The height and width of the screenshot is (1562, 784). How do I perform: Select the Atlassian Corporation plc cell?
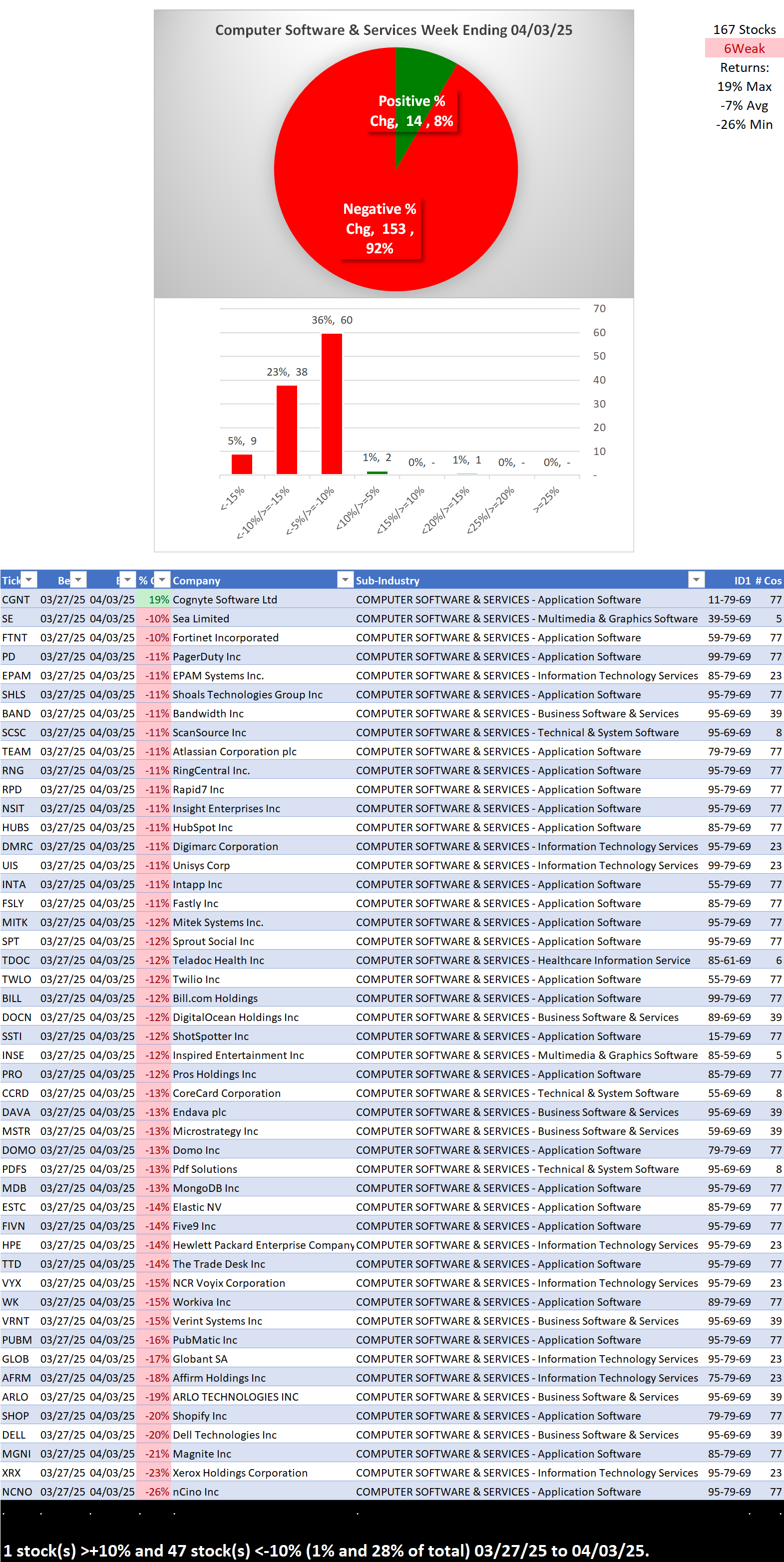[x=262, y=751]
